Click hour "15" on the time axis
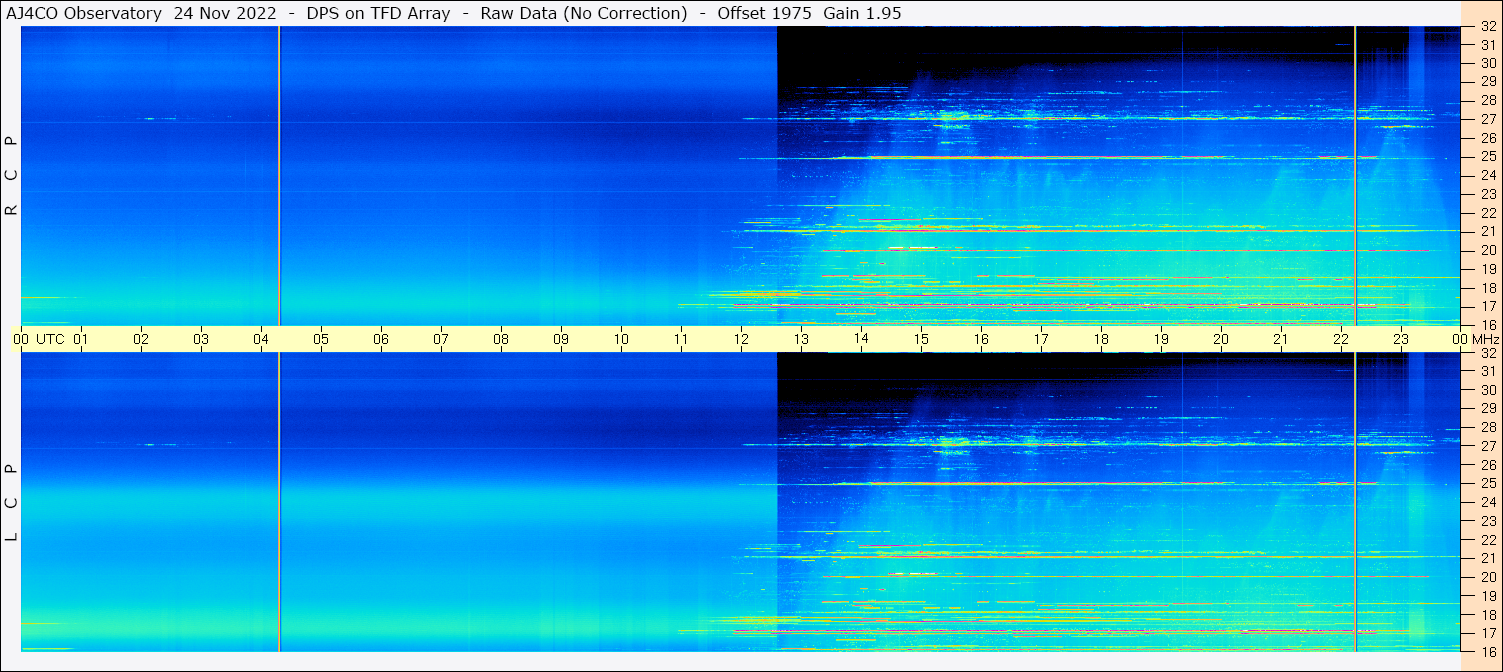 921,339
